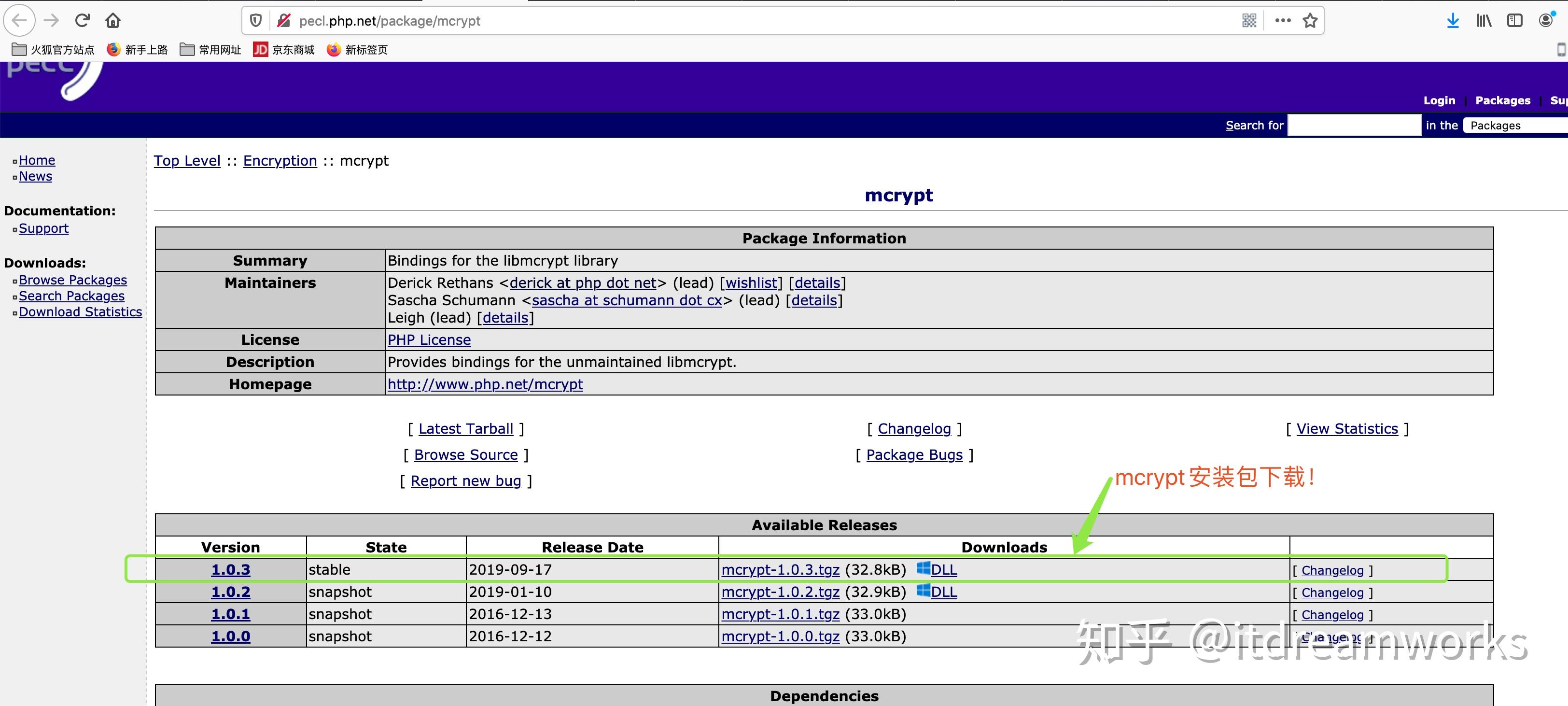
Task: Open the Browse Packages page
Action: [x=72, y=279]
